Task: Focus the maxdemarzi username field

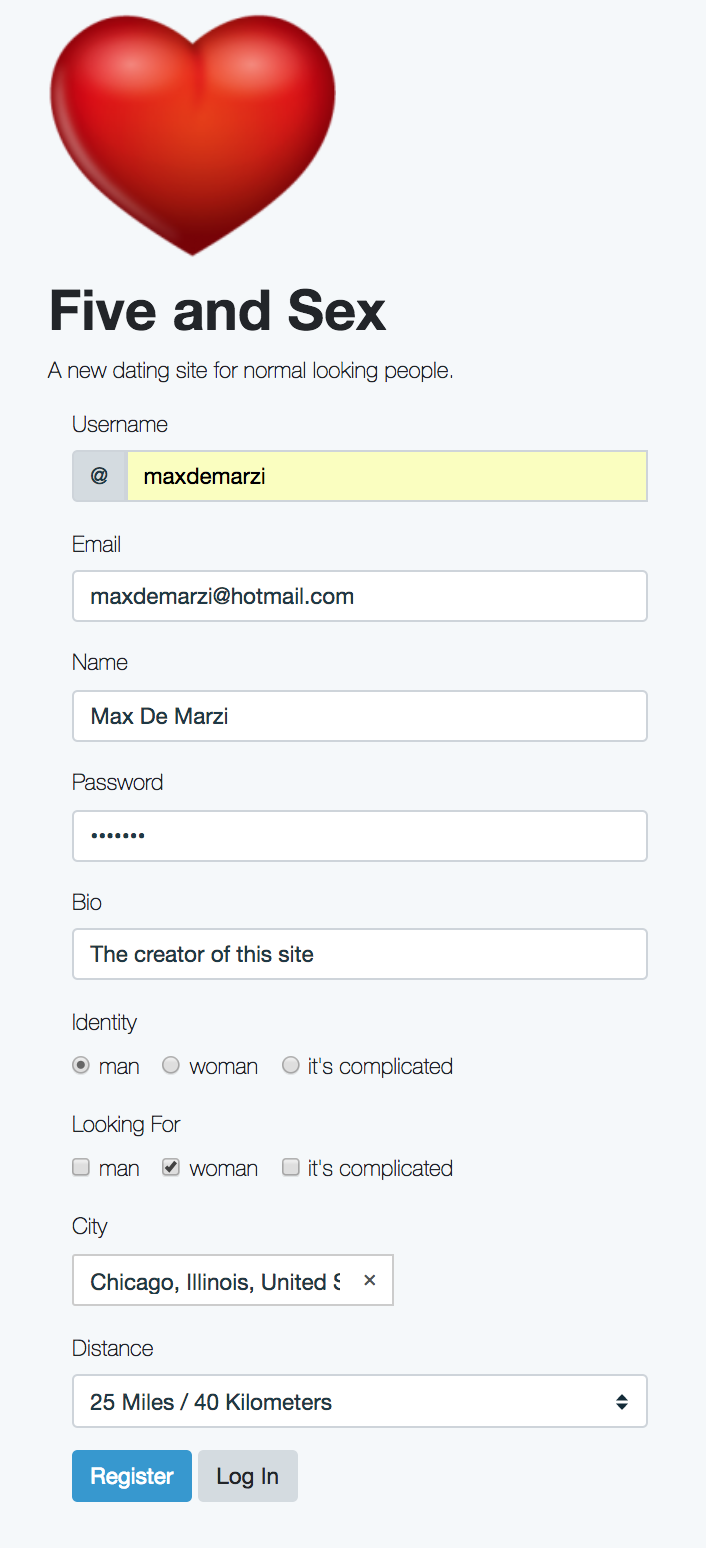Action: 386,476
